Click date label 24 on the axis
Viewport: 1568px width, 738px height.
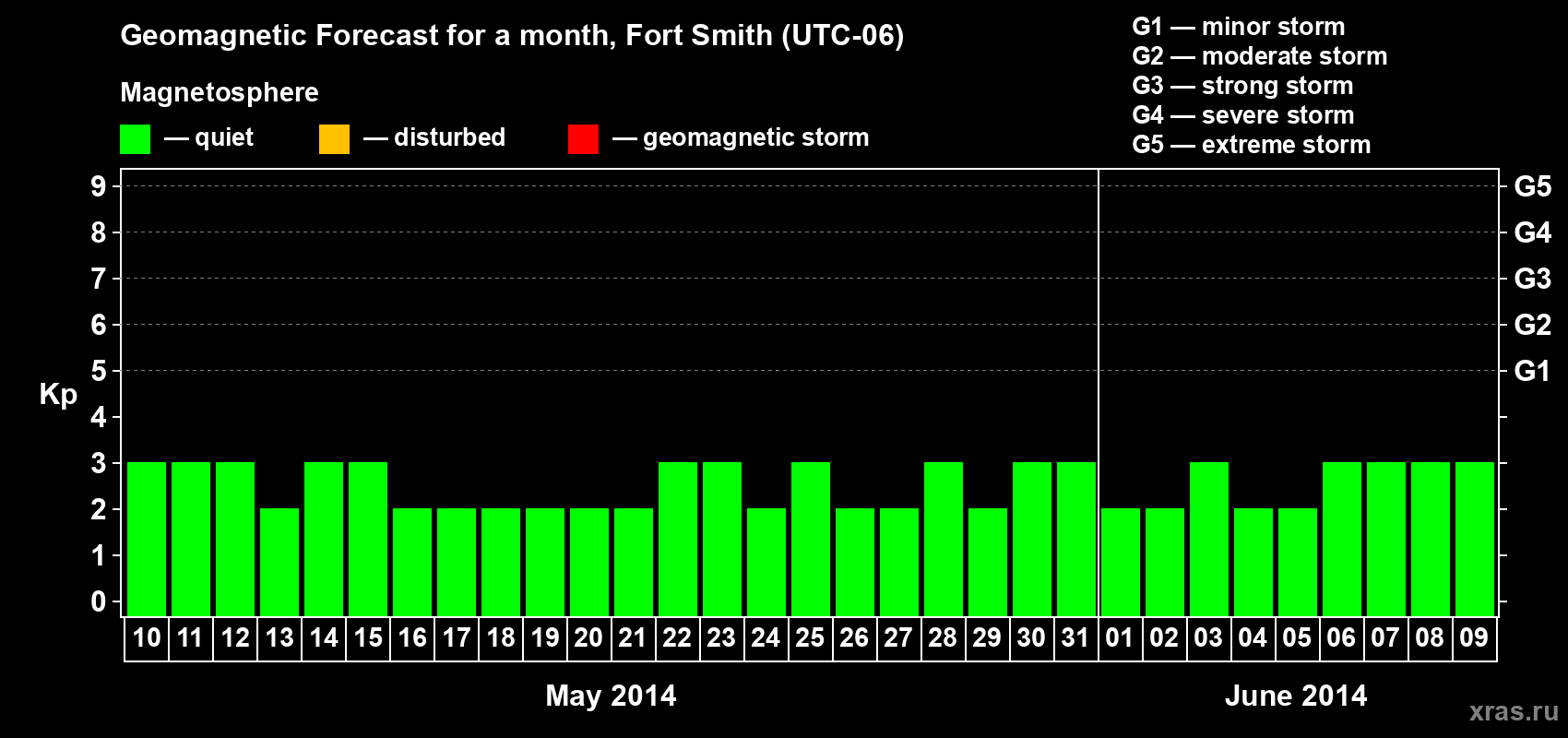(766, 637)
